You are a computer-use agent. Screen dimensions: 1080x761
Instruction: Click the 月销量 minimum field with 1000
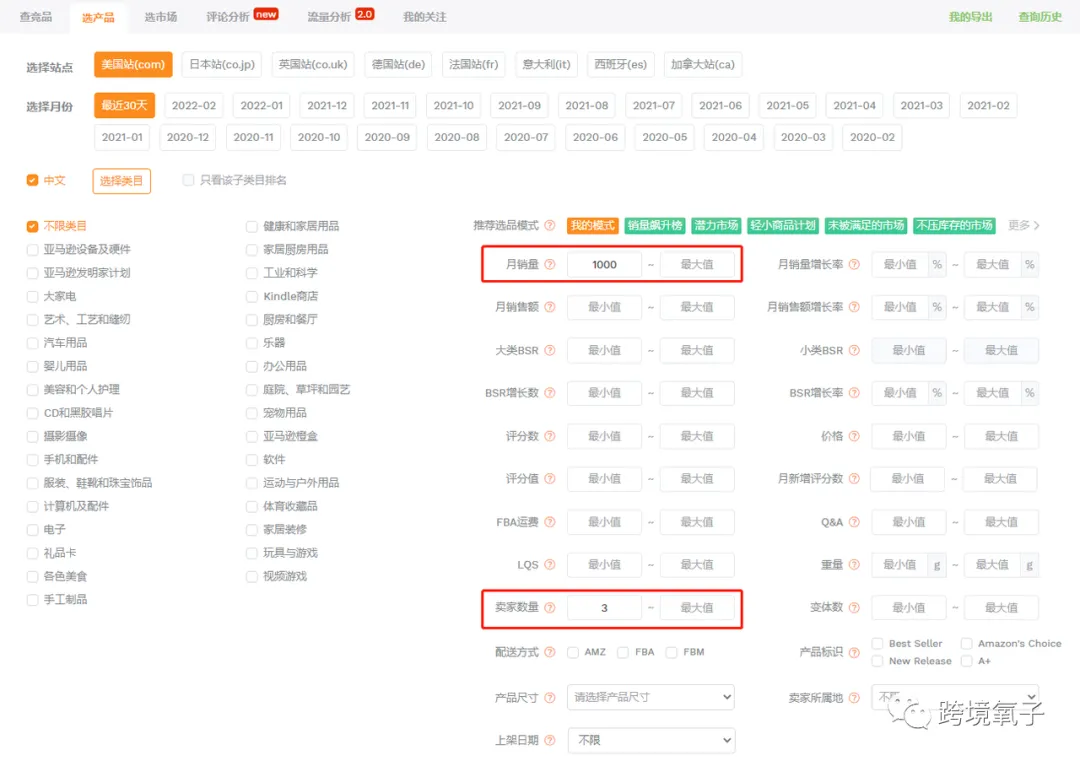tap(604, 264)
